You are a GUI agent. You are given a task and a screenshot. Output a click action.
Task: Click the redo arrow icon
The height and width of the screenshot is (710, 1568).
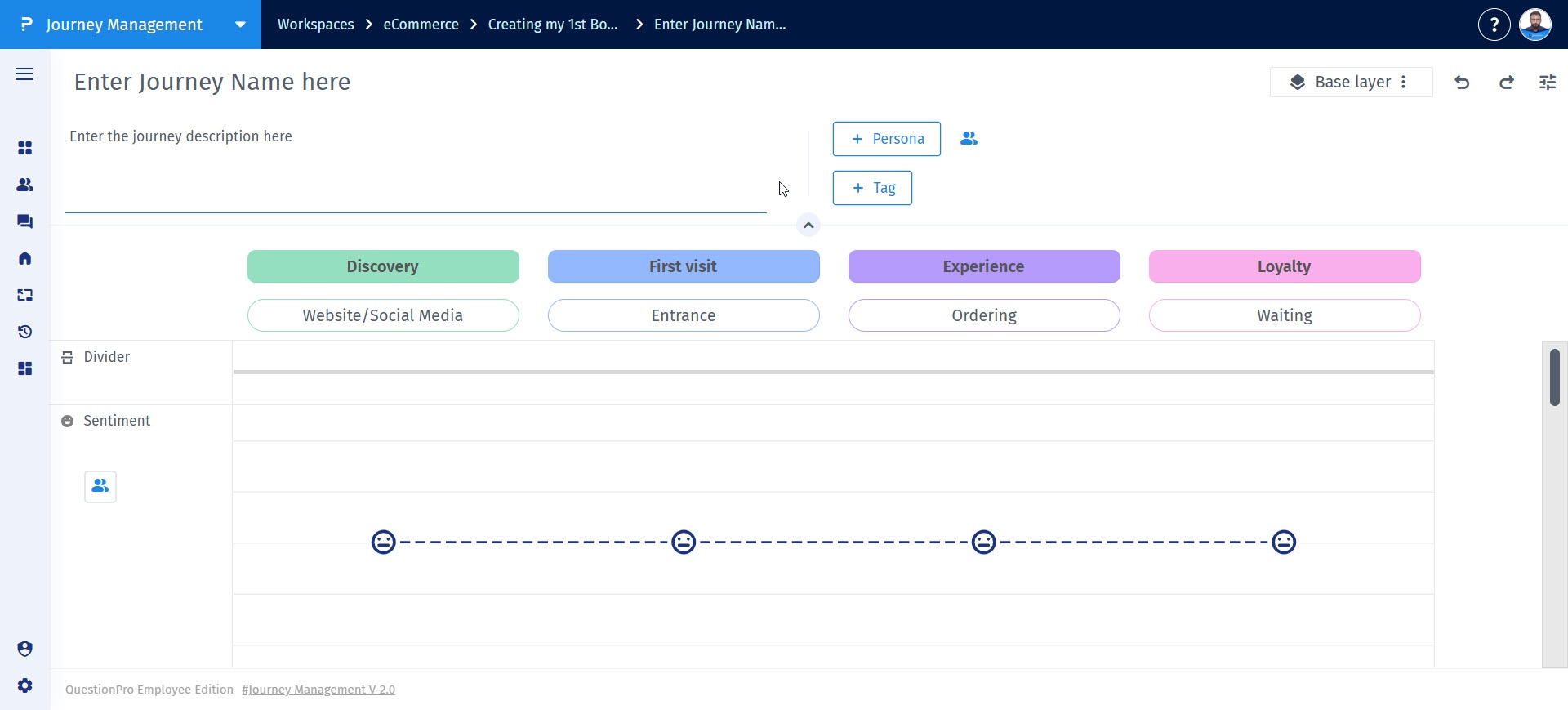click(1507, 82)
